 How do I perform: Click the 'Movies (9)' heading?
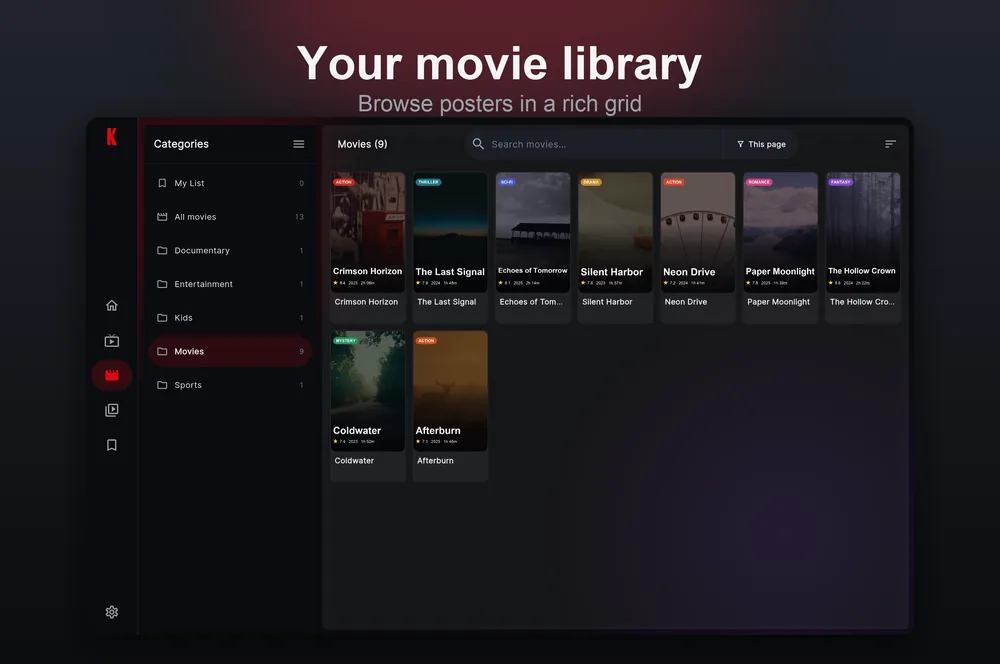point(362,144)
